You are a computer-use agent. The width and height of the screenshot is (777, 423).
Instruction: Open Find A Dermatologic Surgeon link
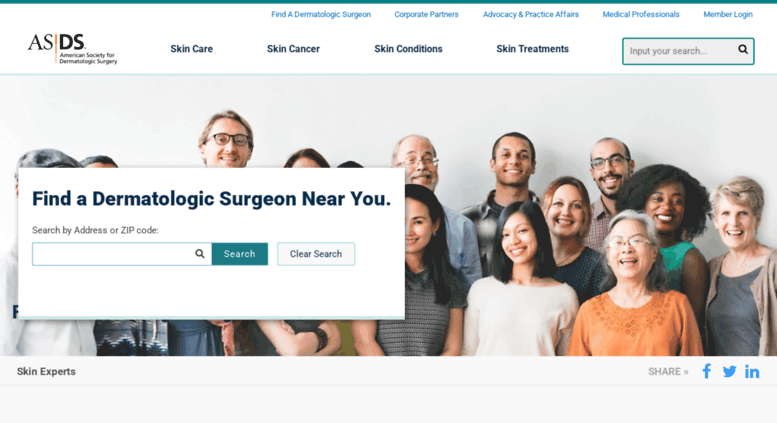[x=321, y=14]
